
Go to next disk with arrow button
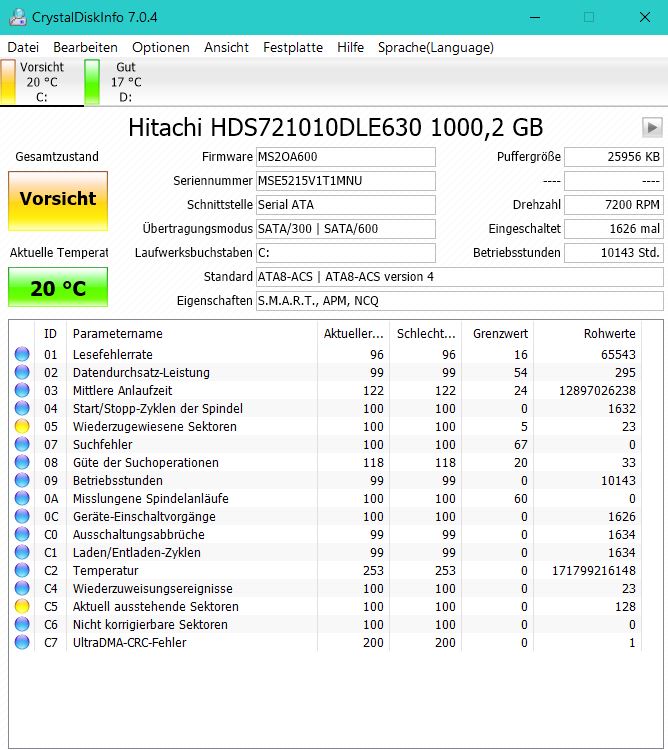(652, 128)
